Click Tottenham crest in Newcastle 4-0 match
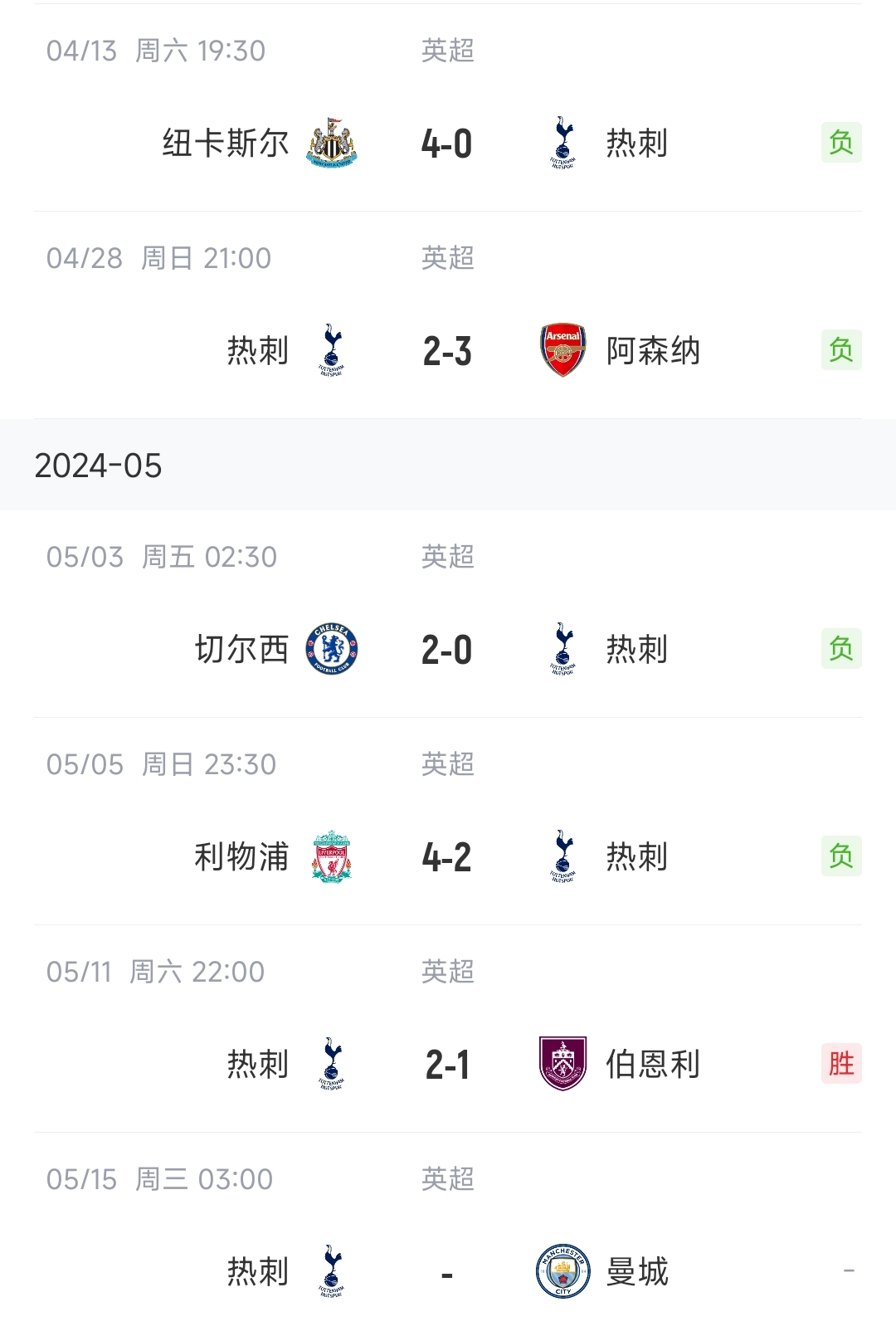 [x=563, y=143]
